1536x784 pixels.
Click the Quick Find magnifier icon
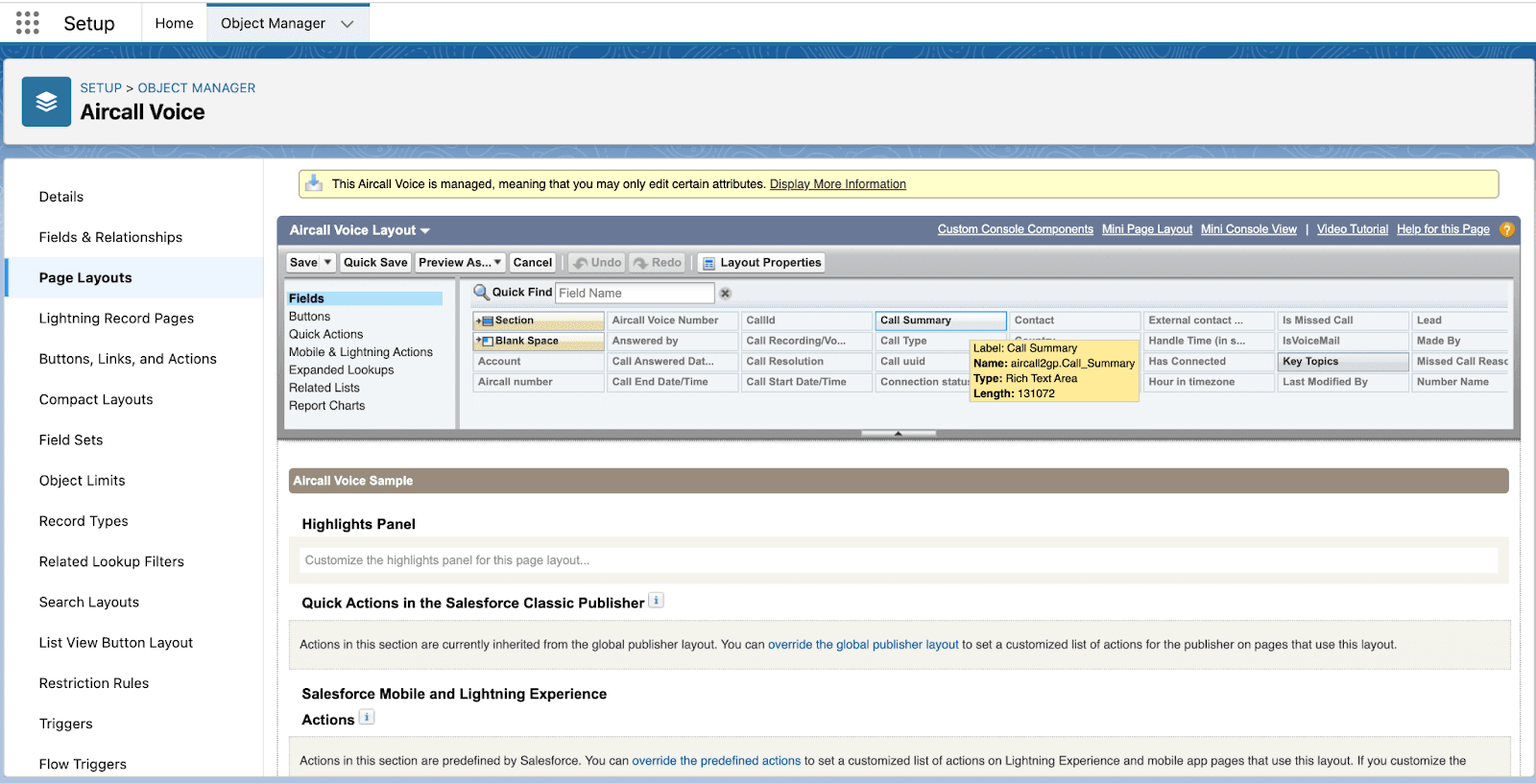coord(481,292)
